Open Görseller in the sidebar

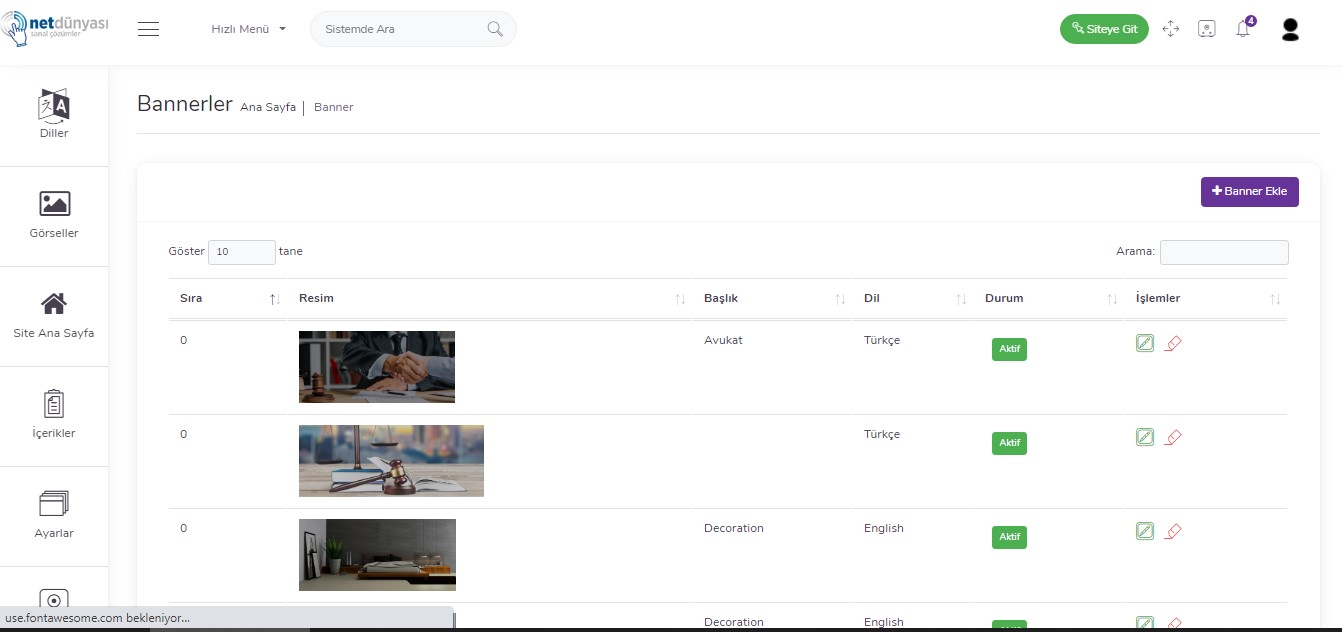coord(54,215)
